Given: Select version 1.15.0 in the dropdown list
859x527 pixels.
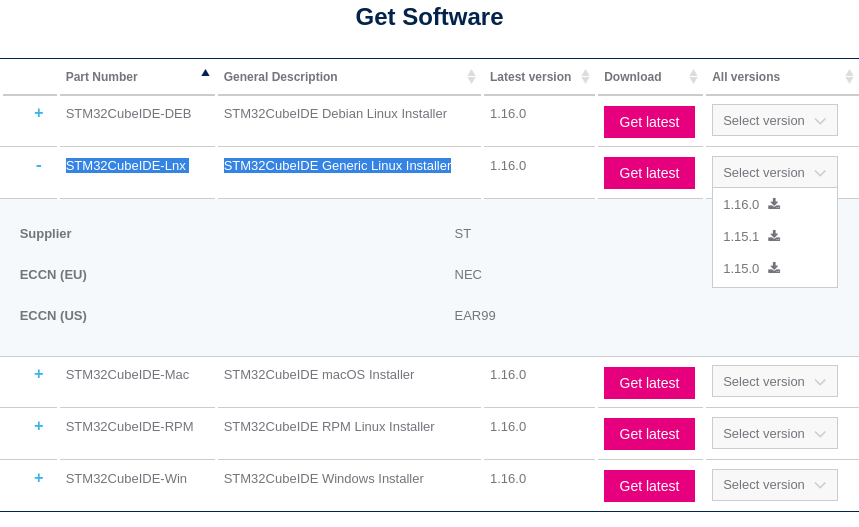Looking at the screenshot, I should point(741,268).
